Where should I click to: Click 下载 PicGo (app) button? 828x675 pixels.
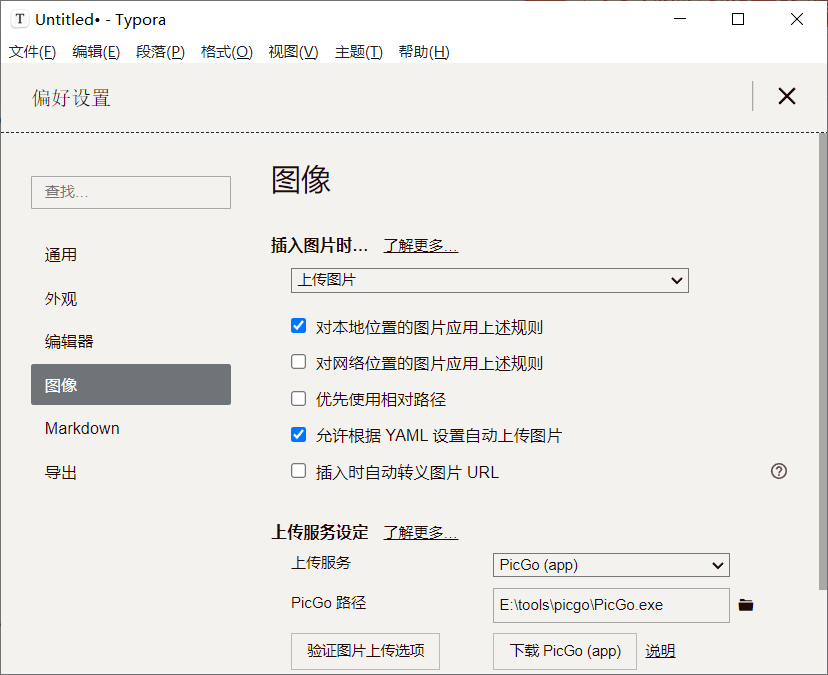point(564,651)
